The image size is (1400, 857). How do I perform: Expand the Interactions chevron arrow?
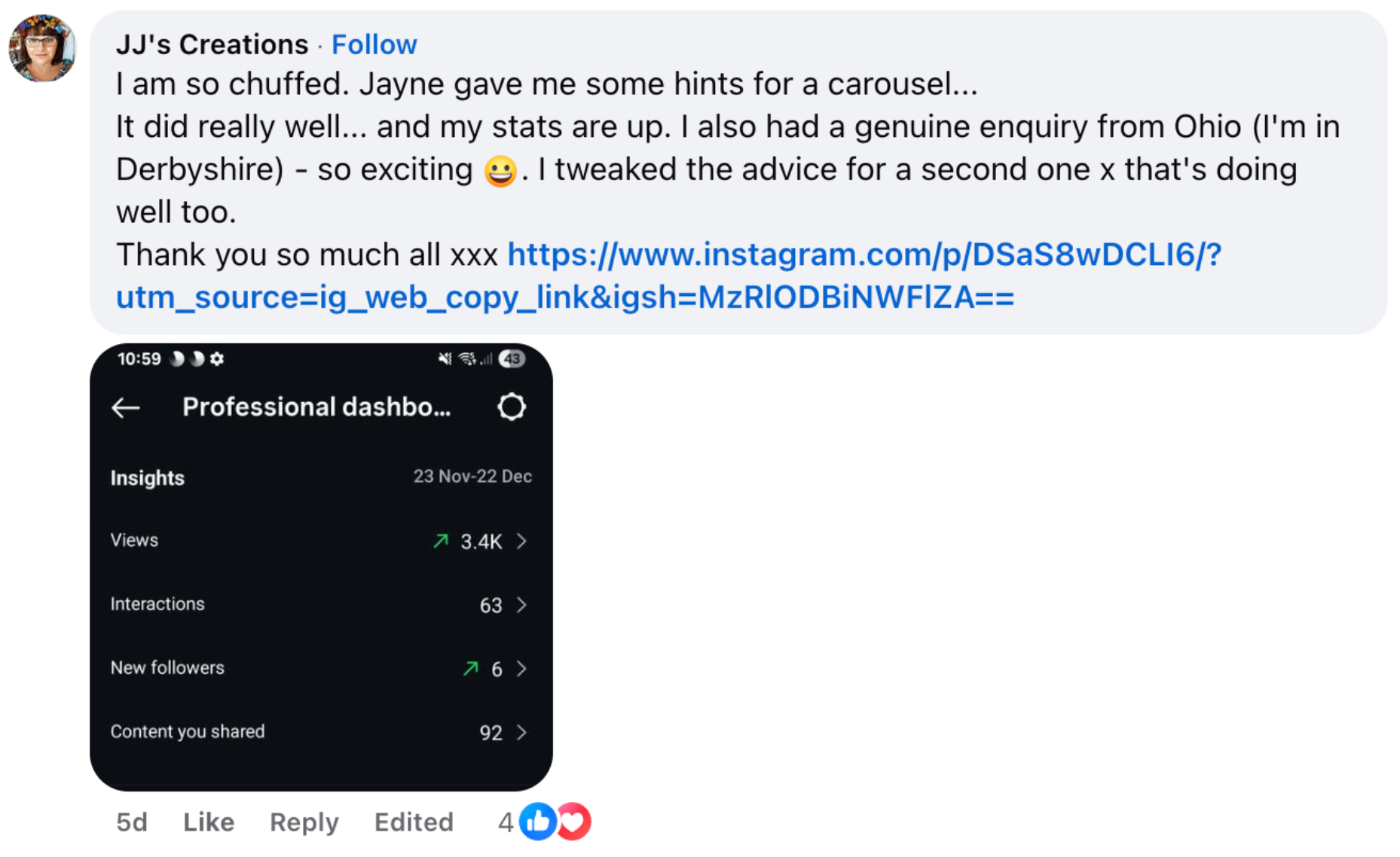pyautogui.click(x=521, y=605)
